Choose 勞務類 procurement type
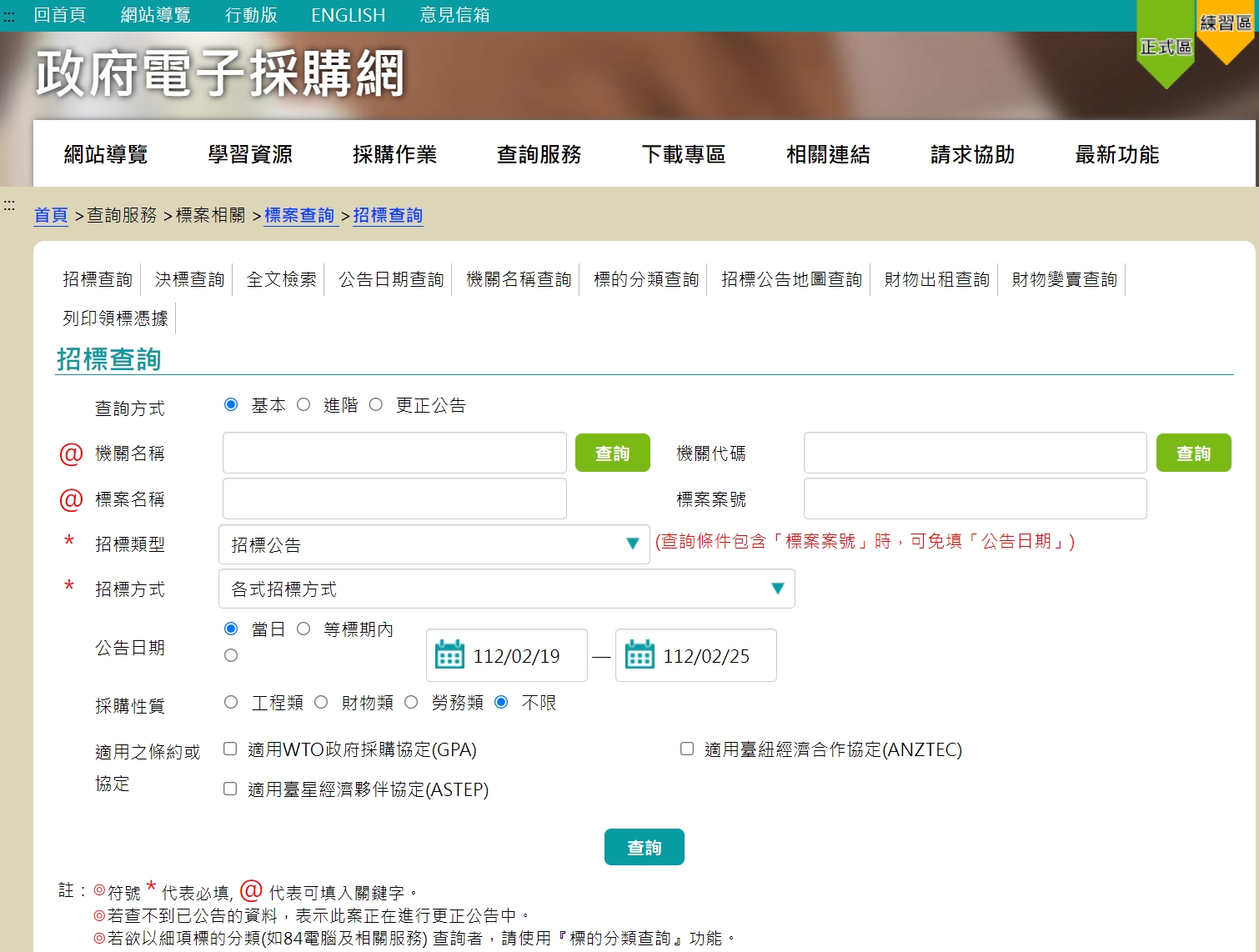1259x952 pixels. (x=411, y=702)
